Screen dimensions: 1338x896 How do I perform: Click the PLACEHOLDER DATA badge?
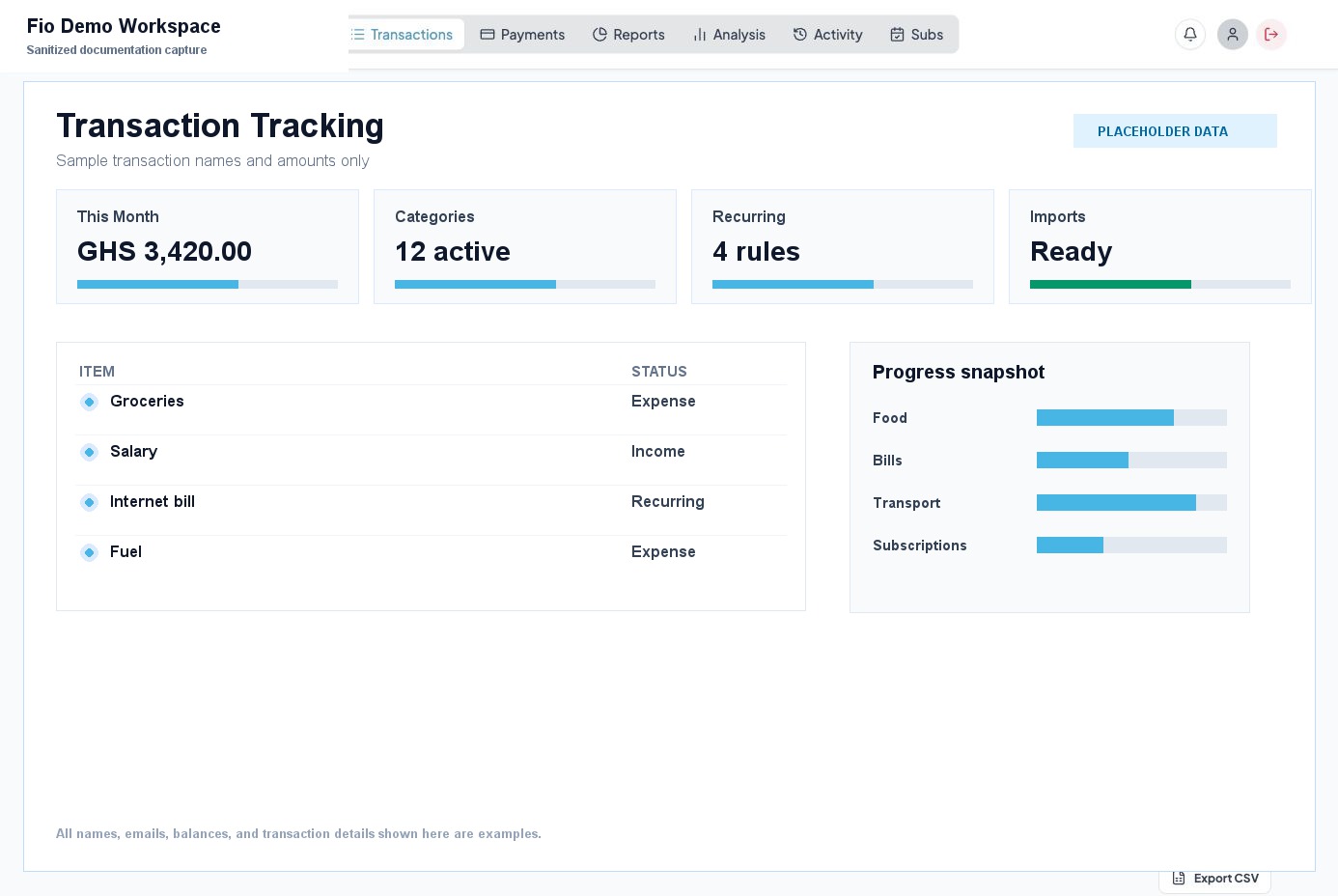click(1175, 131)
